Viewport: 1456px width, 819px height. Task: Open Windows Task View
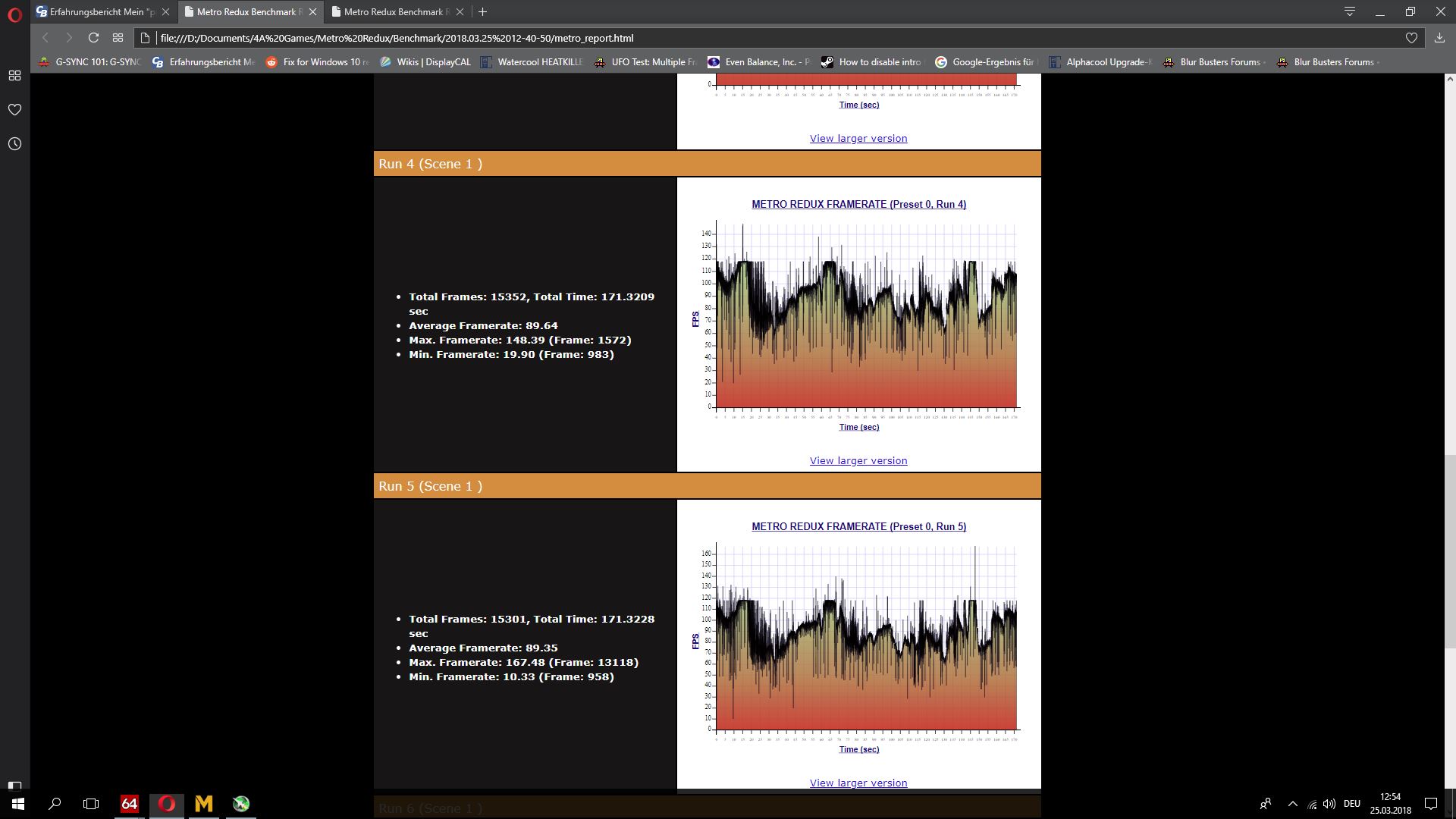point(91,804)
